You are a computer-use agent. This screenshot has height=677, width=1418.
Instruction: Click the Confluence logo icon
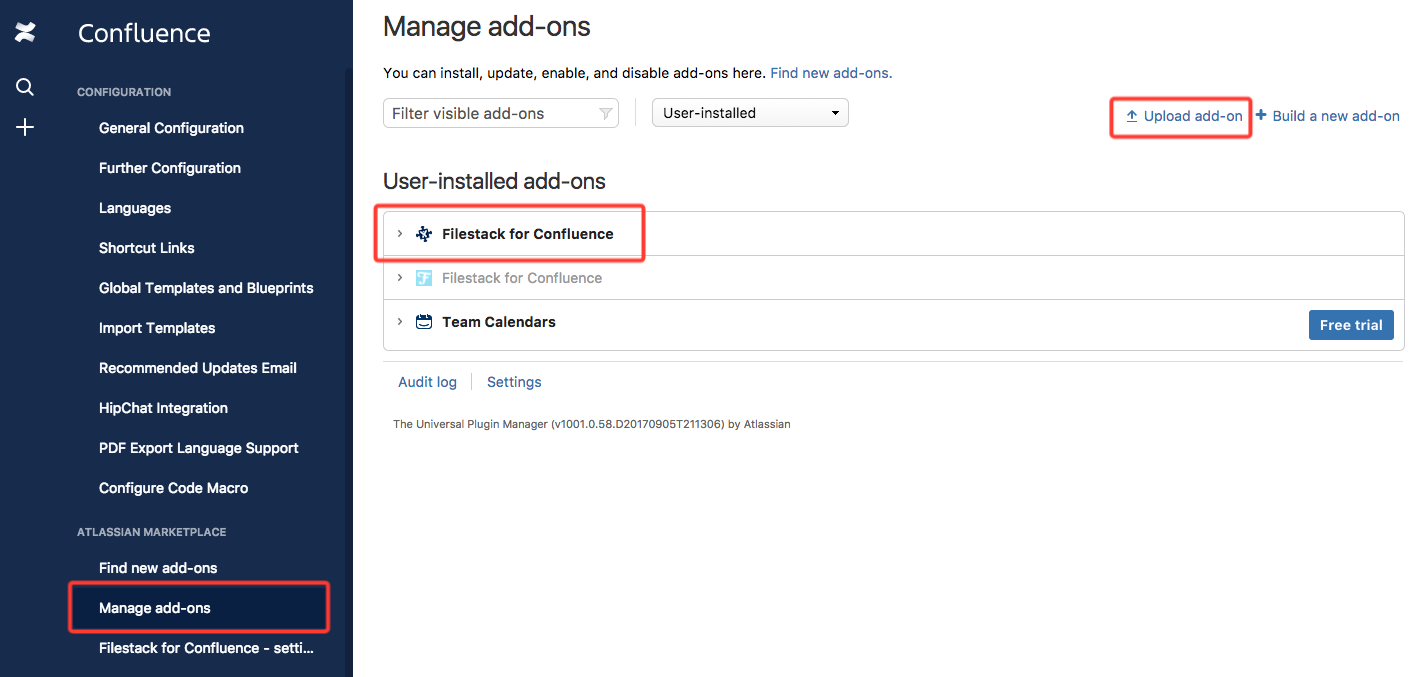click(x=25, y=32)
